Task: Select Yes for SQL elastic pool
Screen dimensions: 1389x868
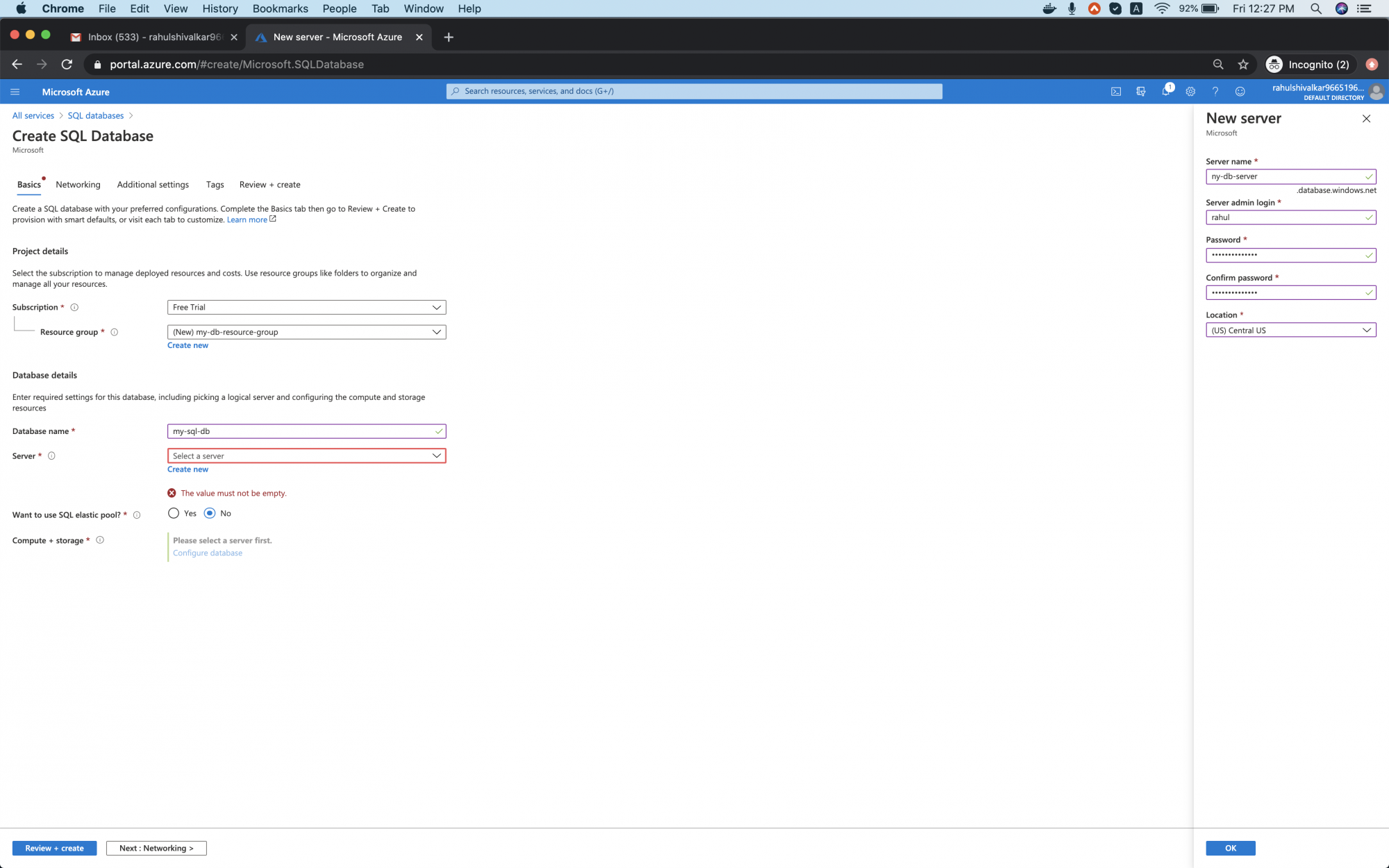Action: [x=174, y=513]
